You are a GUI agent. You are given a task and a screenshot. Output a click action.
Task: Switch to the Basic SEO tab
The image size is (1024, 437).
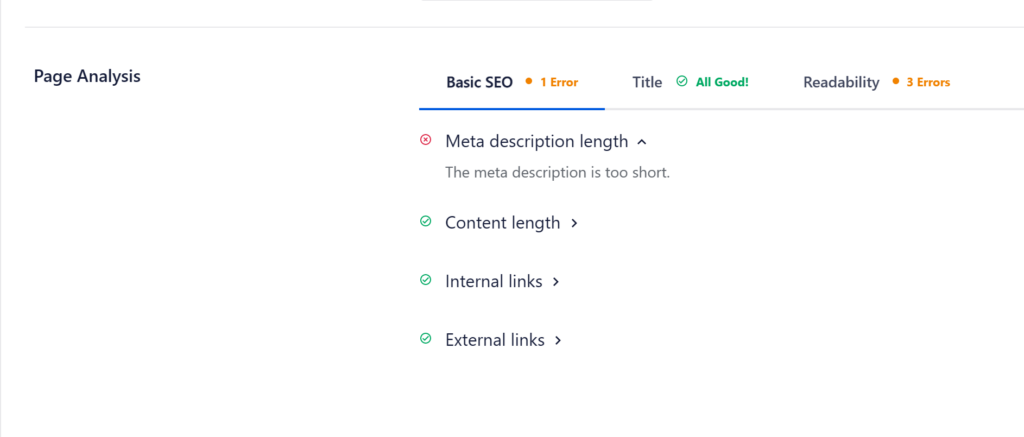click(479, 82)
